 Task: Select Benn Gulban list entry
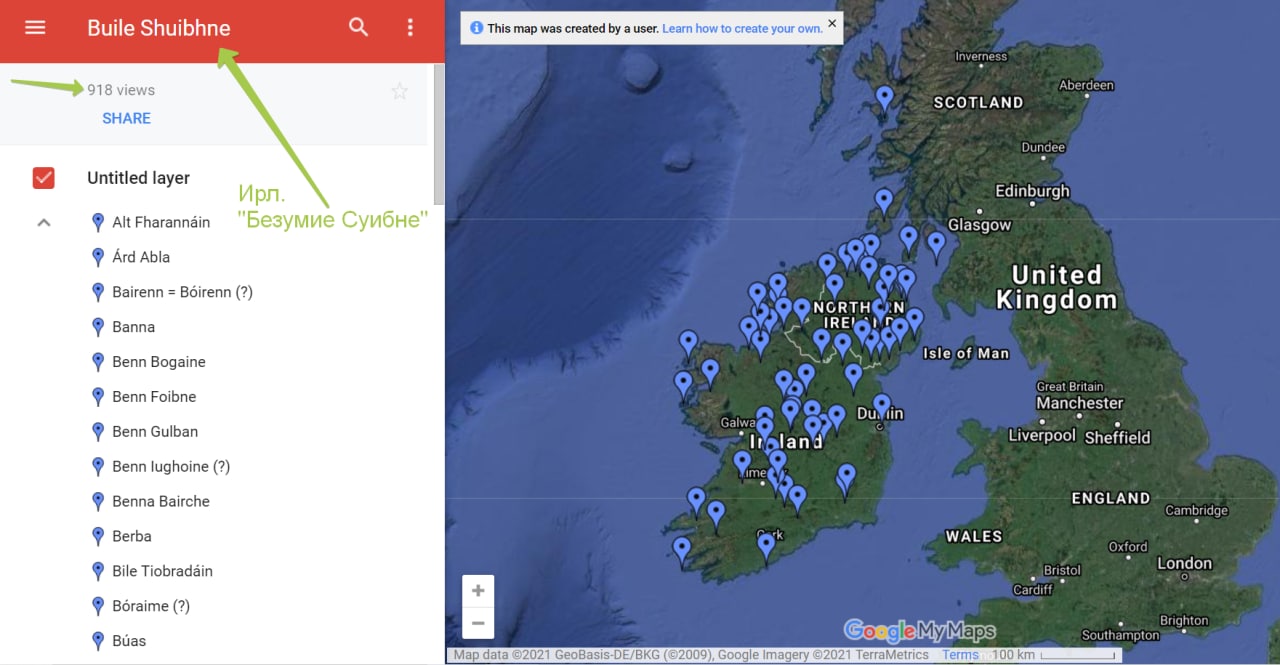coord(155,432)
